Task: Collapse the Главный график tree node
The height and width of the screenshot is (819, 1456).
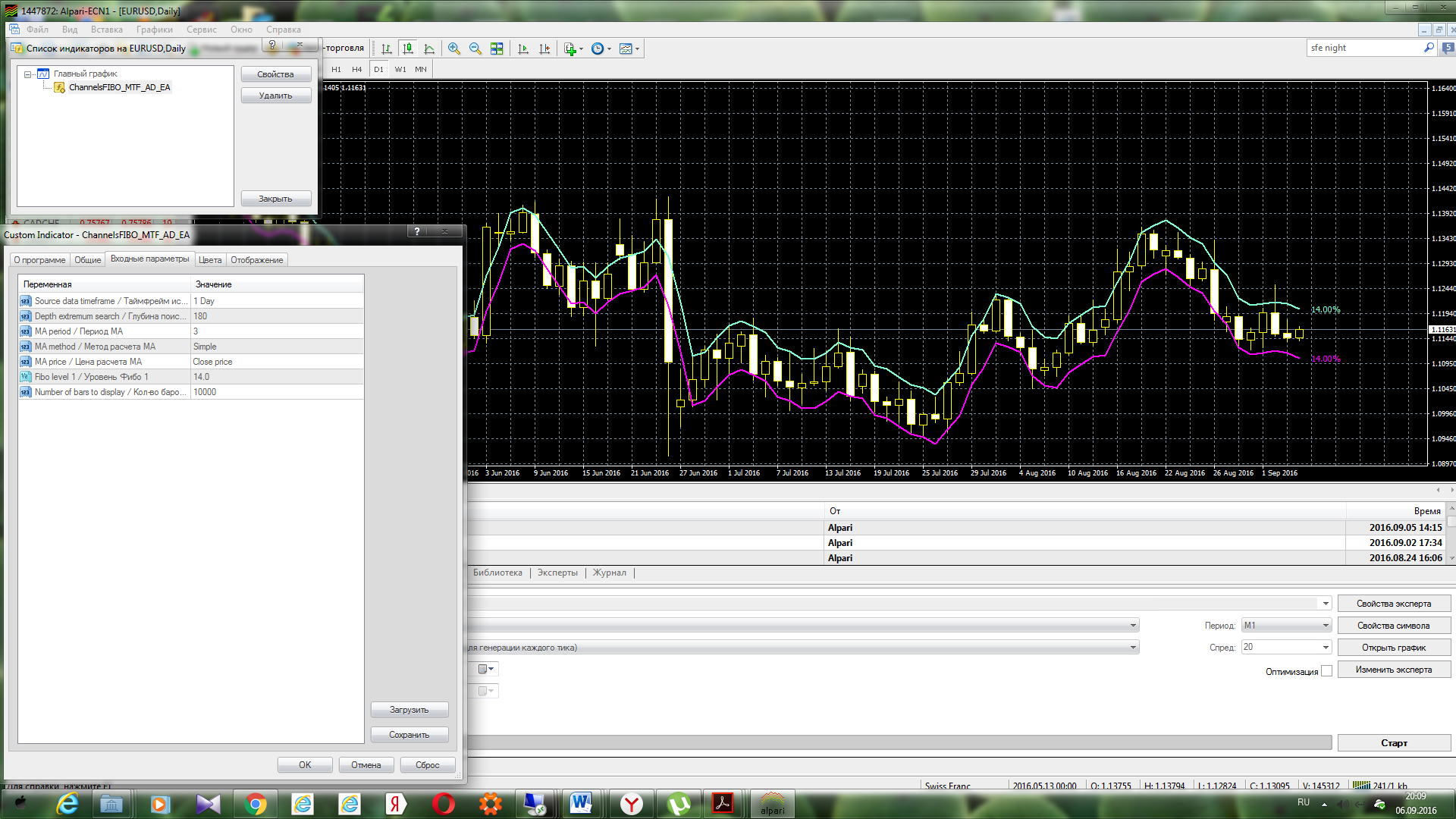Action: [x=27, y=74]
